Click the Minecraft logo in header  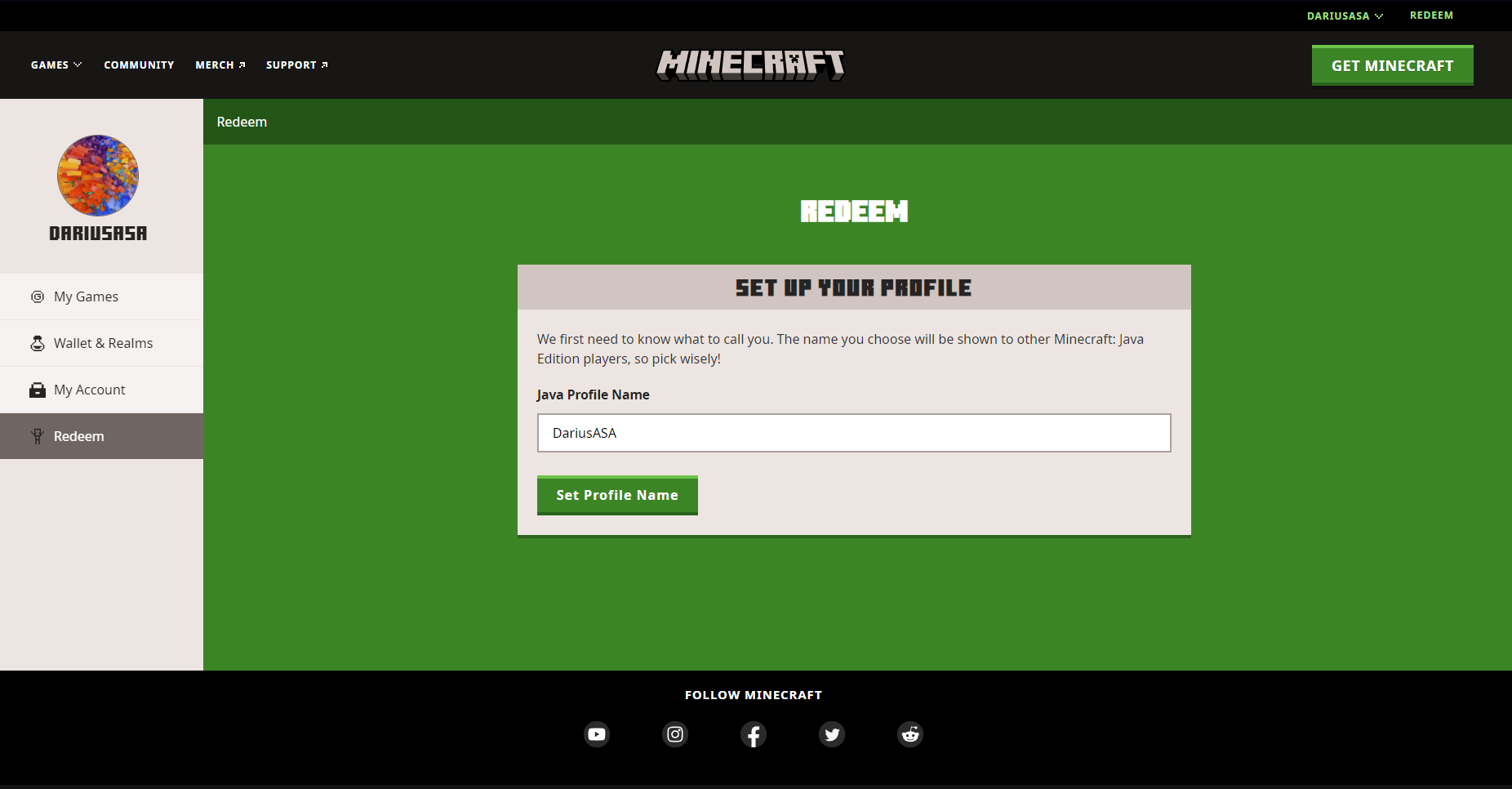pos(750,65)
